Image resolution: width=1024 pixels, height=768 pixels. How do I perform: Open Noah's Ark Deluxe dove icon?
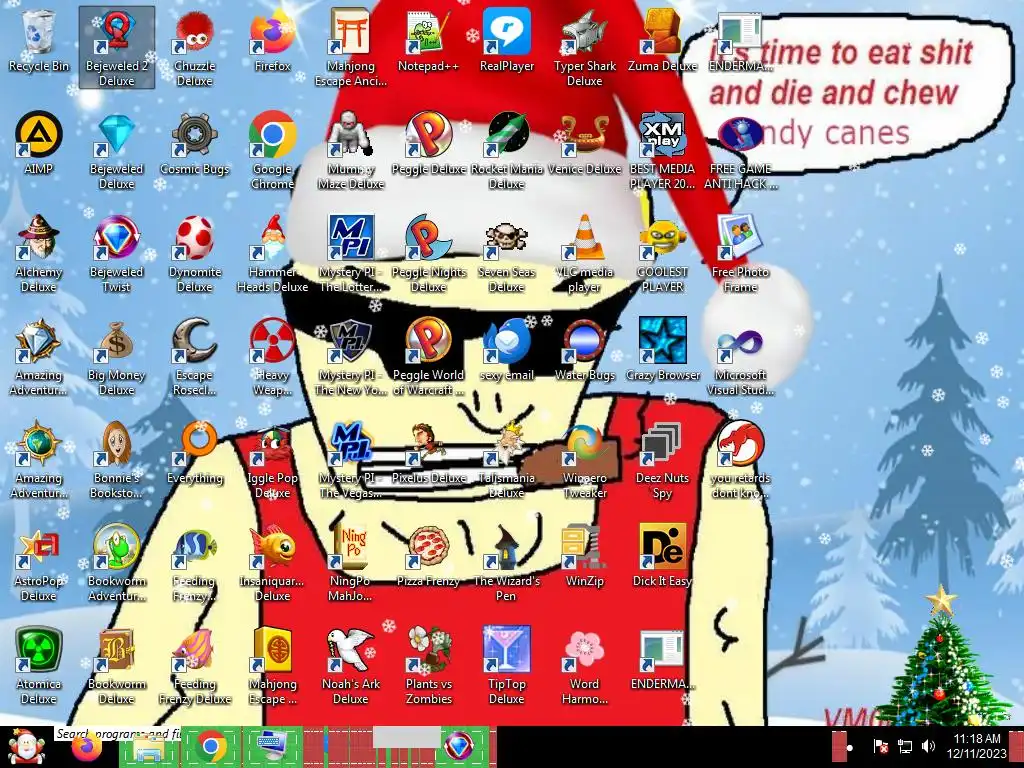click(x=351, y=666)
